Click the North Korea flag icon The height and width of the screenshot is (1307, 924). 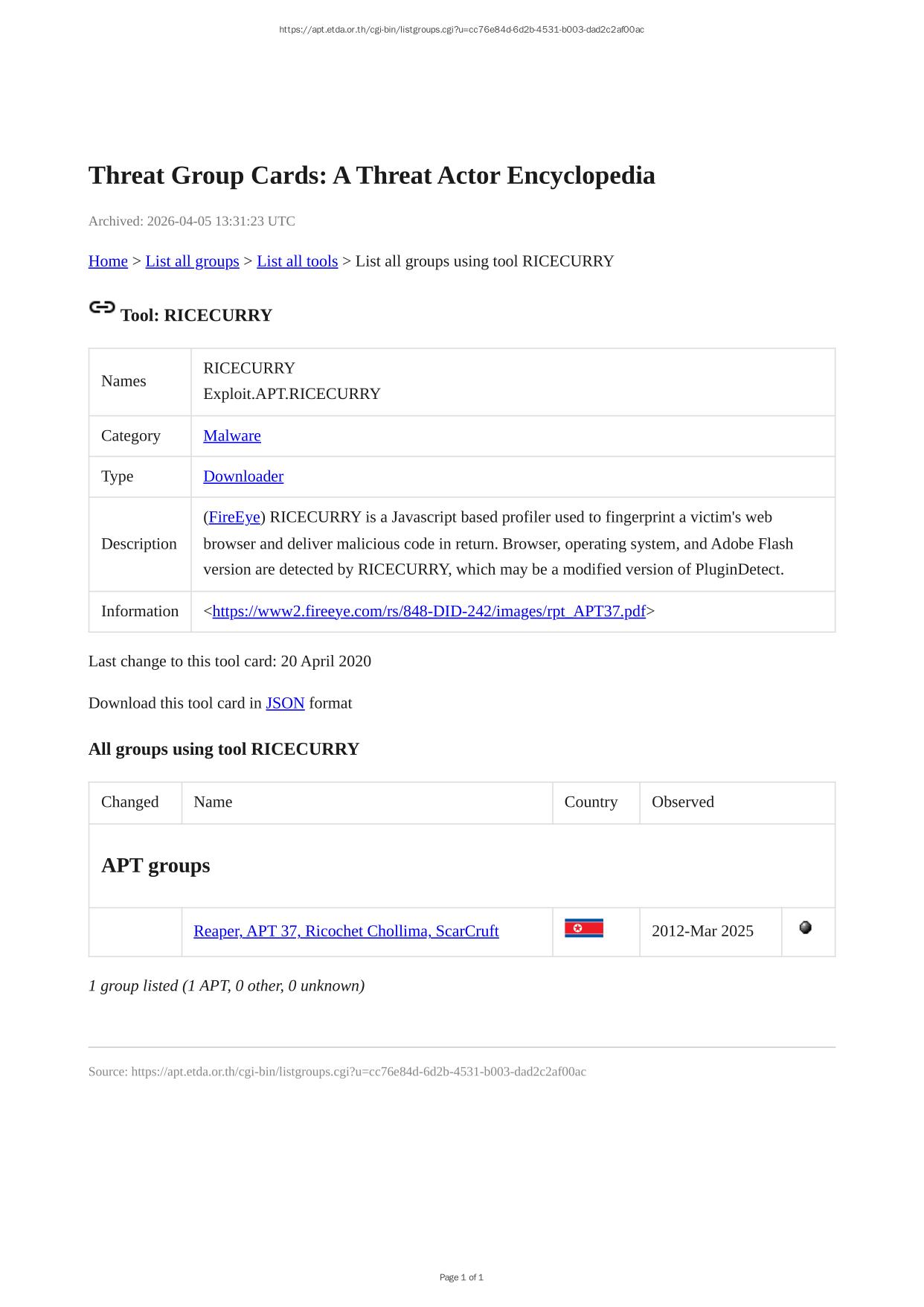tap(583, 928)
